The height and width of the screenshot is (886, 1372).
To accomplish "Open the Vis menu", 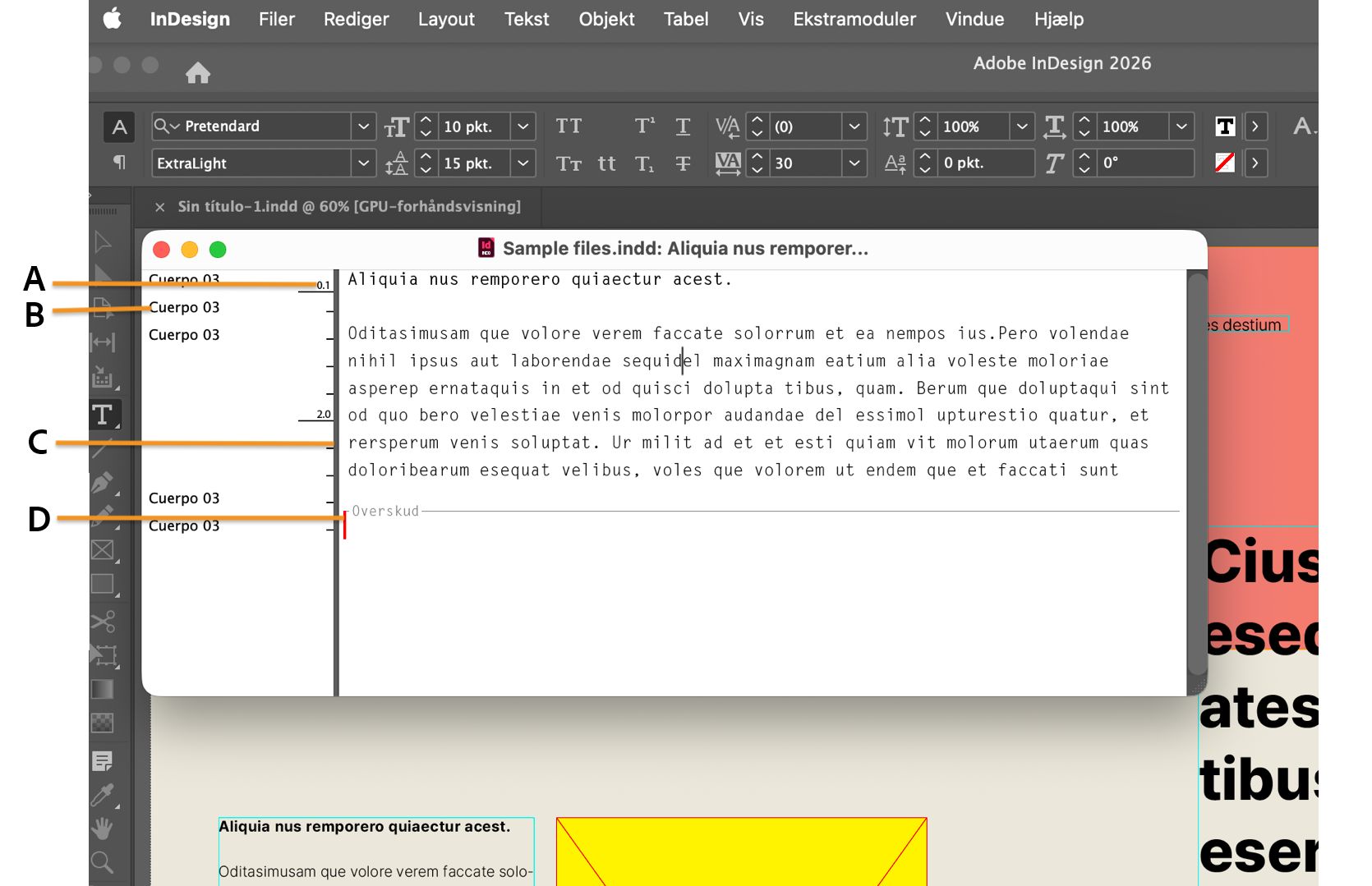I will click(x=751, y=19).
